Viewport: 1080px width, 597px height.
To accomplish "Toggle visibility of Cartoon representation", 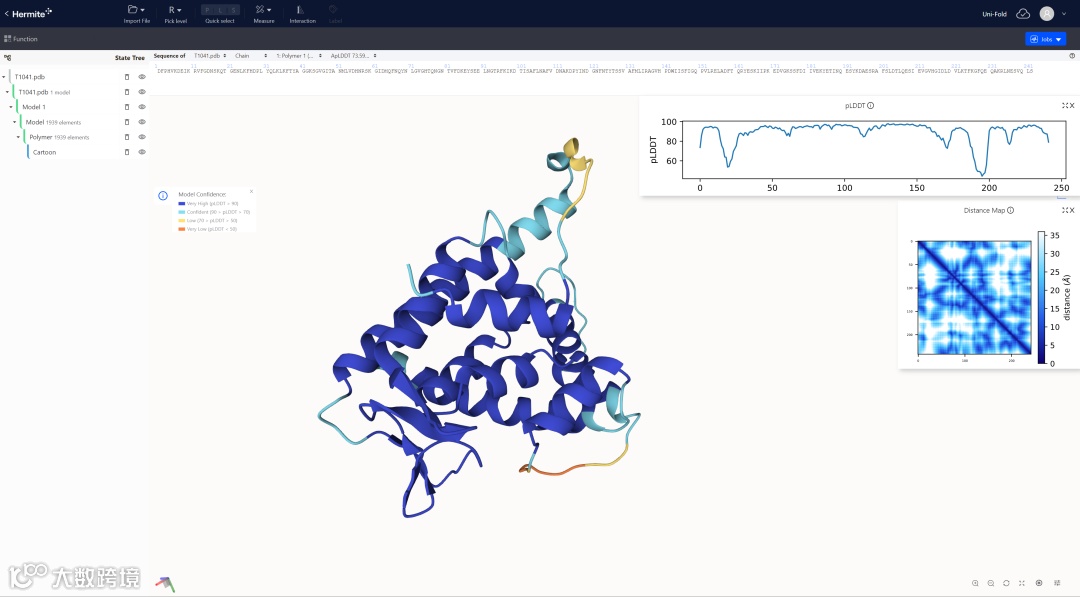I will point(142,152).
